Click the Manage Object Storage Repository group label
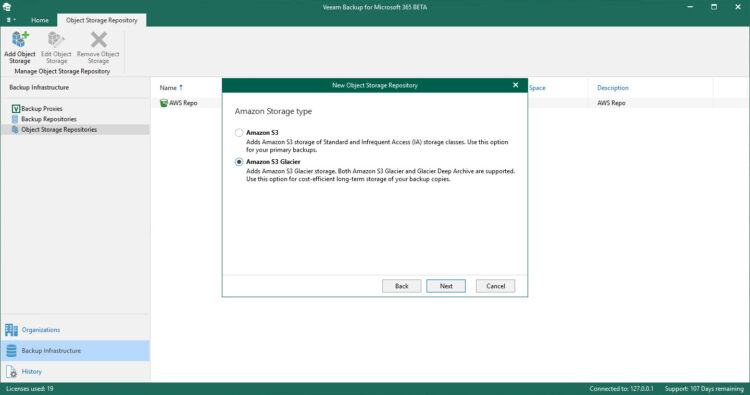Screen dimensions: 750x395 (x=62, y=71)
